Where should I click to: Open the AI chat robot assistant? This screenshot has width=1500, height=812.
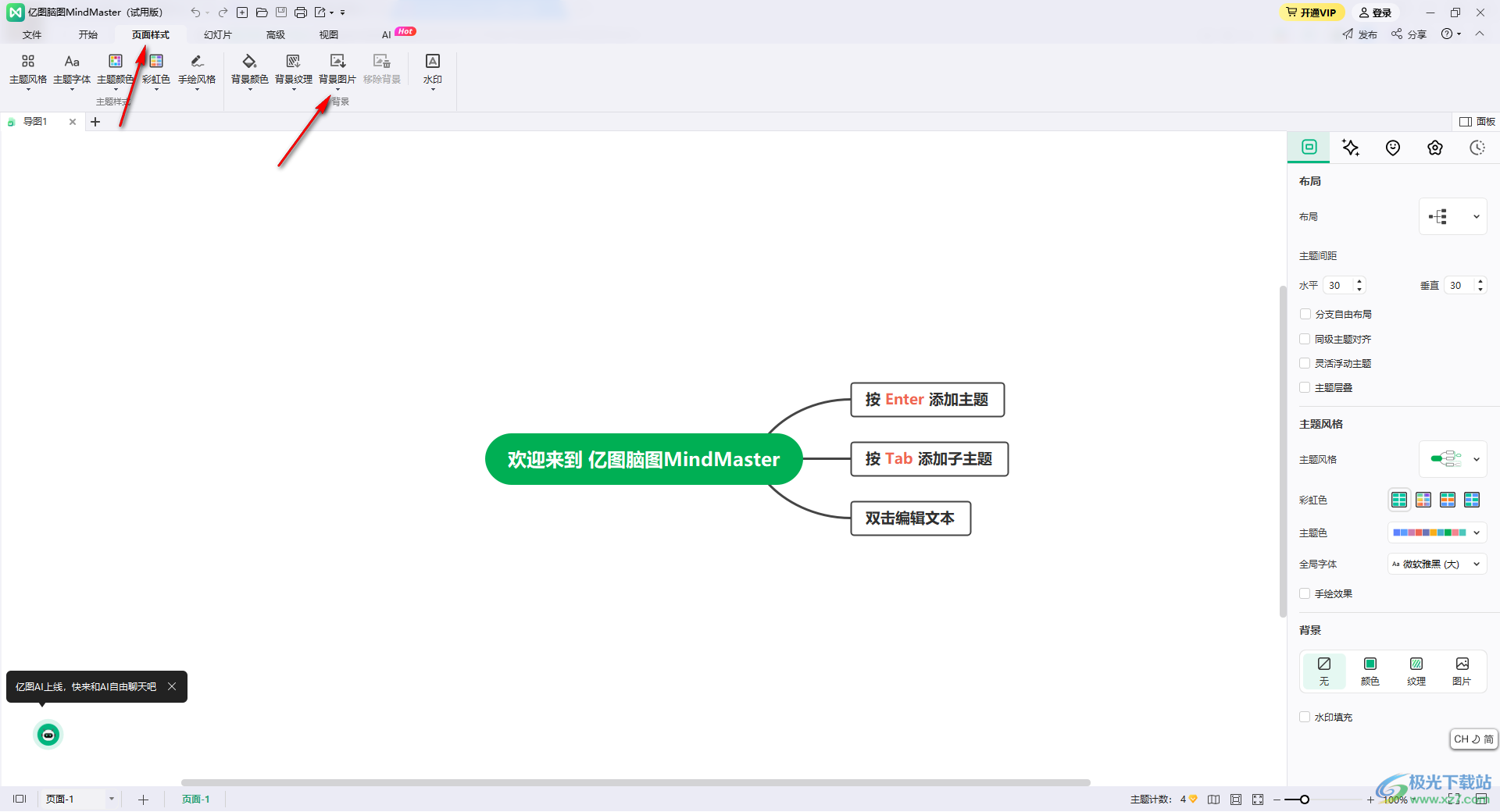(x=48, y=735)
